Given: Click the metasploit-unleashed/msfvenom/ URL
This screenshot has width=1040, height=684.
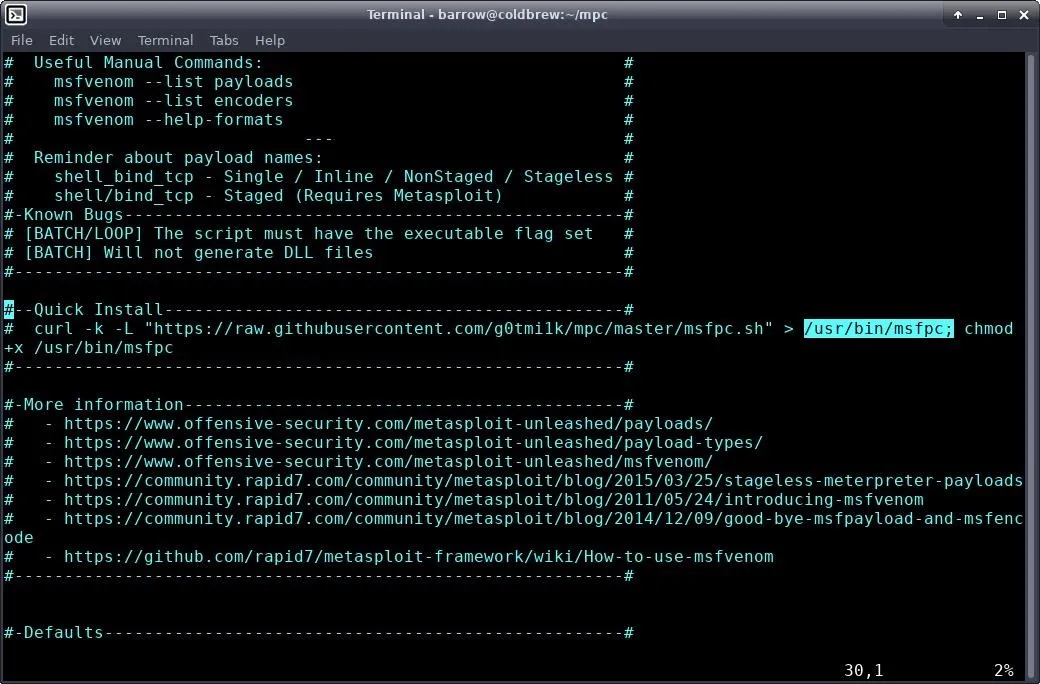Looking at the screenshot, I should coord(388,462).
